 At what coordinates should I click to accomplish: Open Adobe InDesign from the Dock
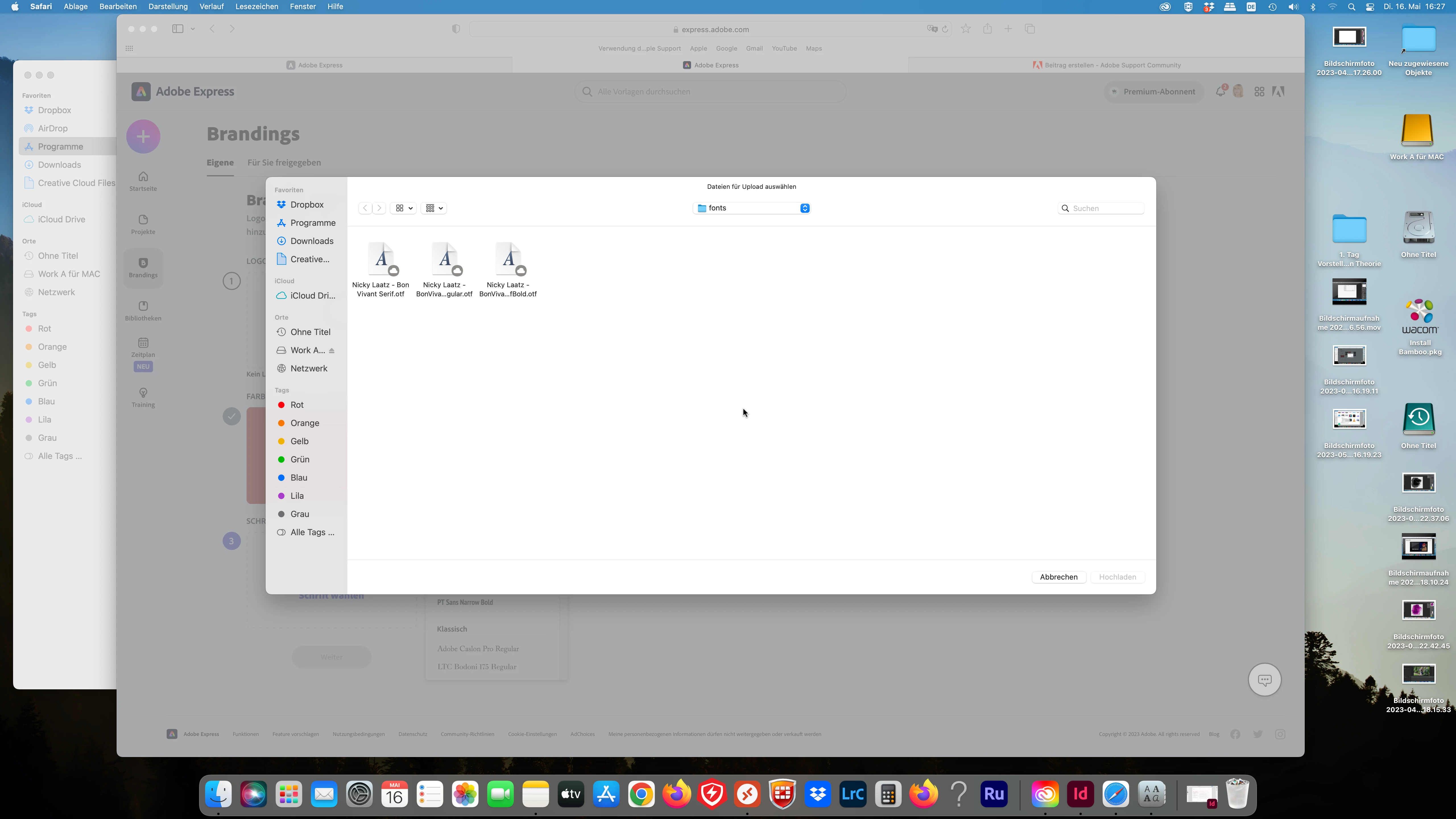(1080, 794)
